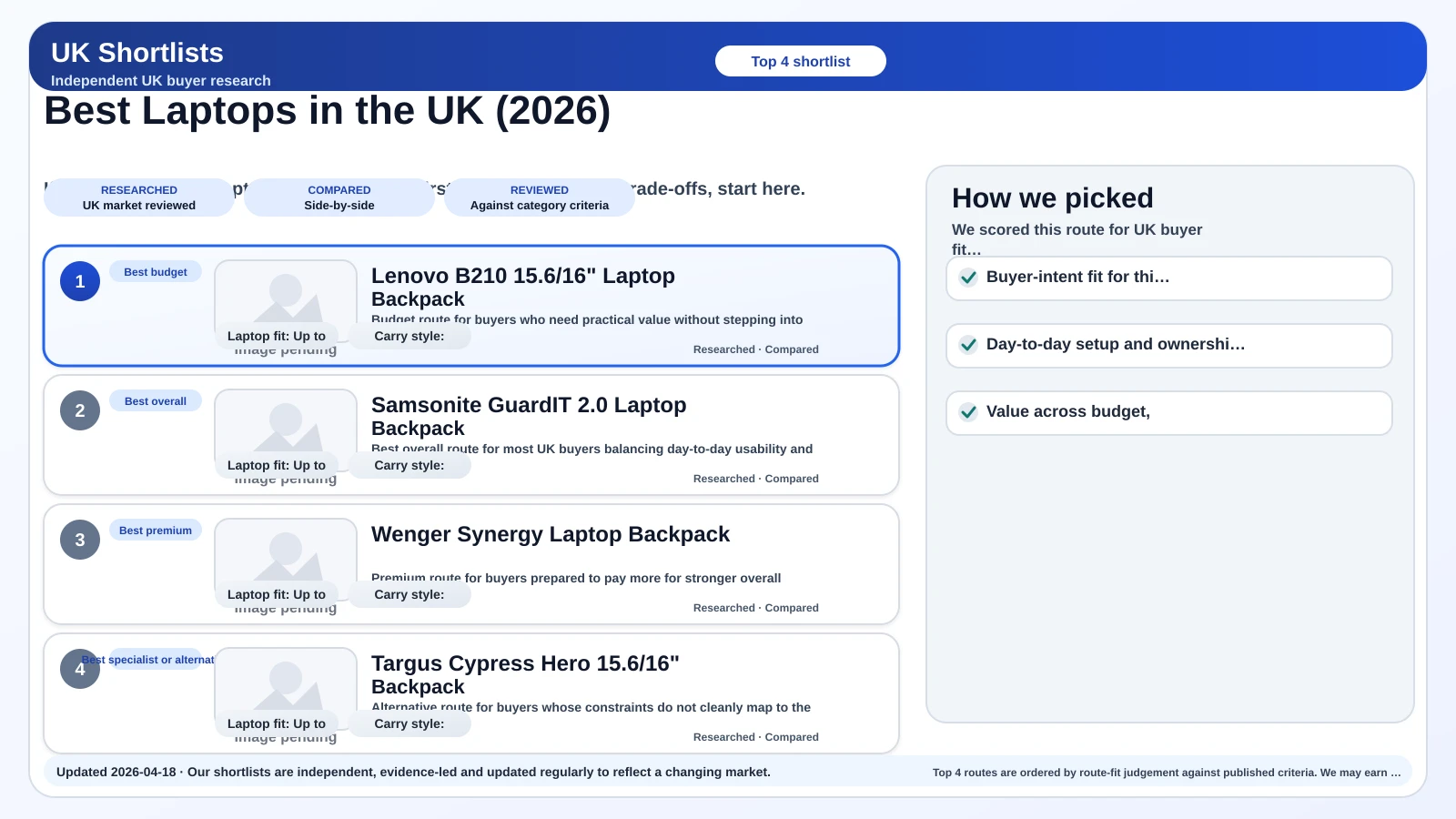This screenshot has width=1456, height=819.
Task: Select the Buyer-intent fit criteria text
Action: (1078, 277)
